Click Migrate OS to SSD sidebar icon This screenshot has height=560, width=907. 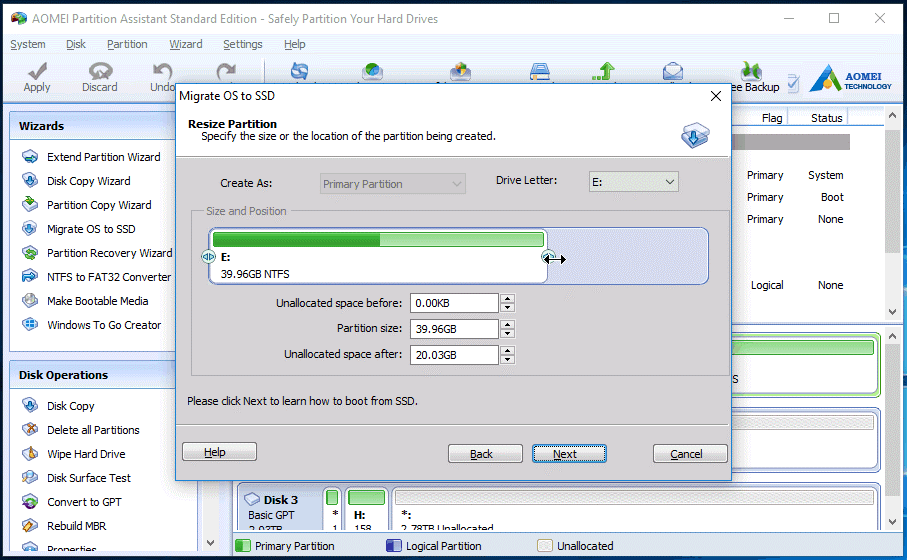(x=30, y=229)
